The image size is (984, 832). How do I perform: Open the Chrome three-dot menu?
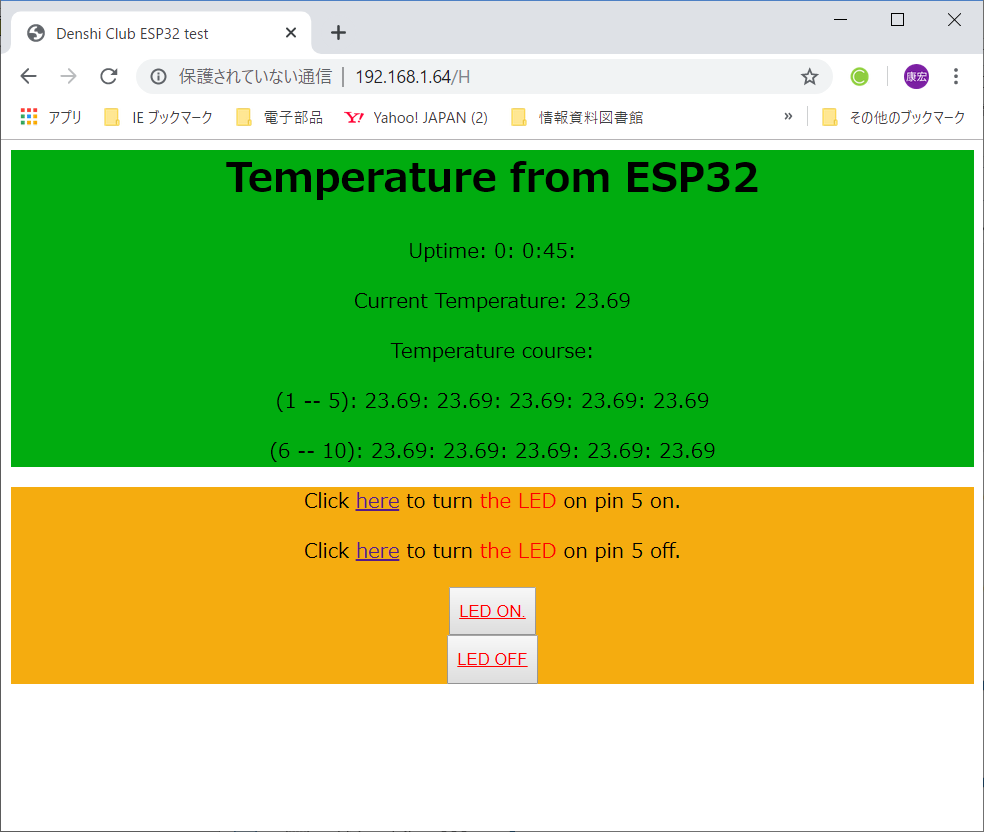click(x=956, y=77)
